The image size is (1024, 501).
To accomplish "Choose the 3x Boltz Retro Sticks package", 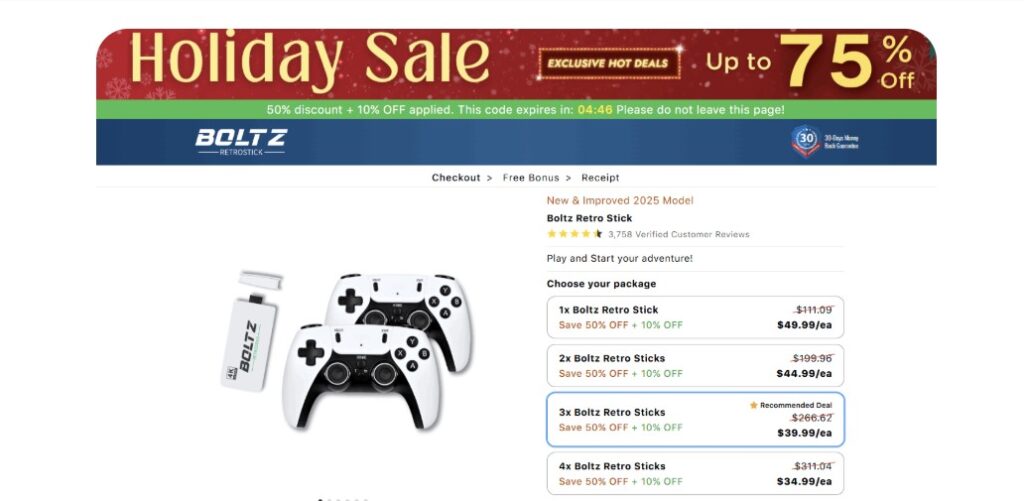I will click(x=695, y=419).
